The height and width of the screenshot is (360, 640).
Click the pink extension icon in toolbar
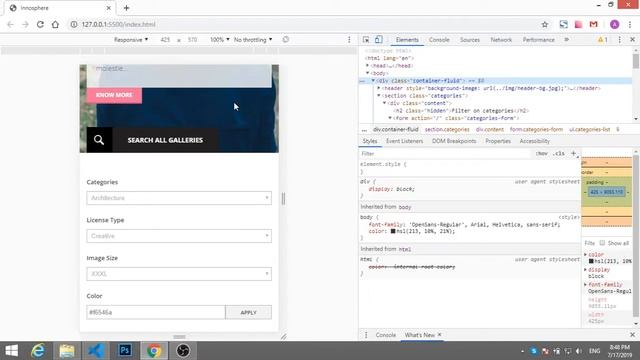[x=578, y=24]
